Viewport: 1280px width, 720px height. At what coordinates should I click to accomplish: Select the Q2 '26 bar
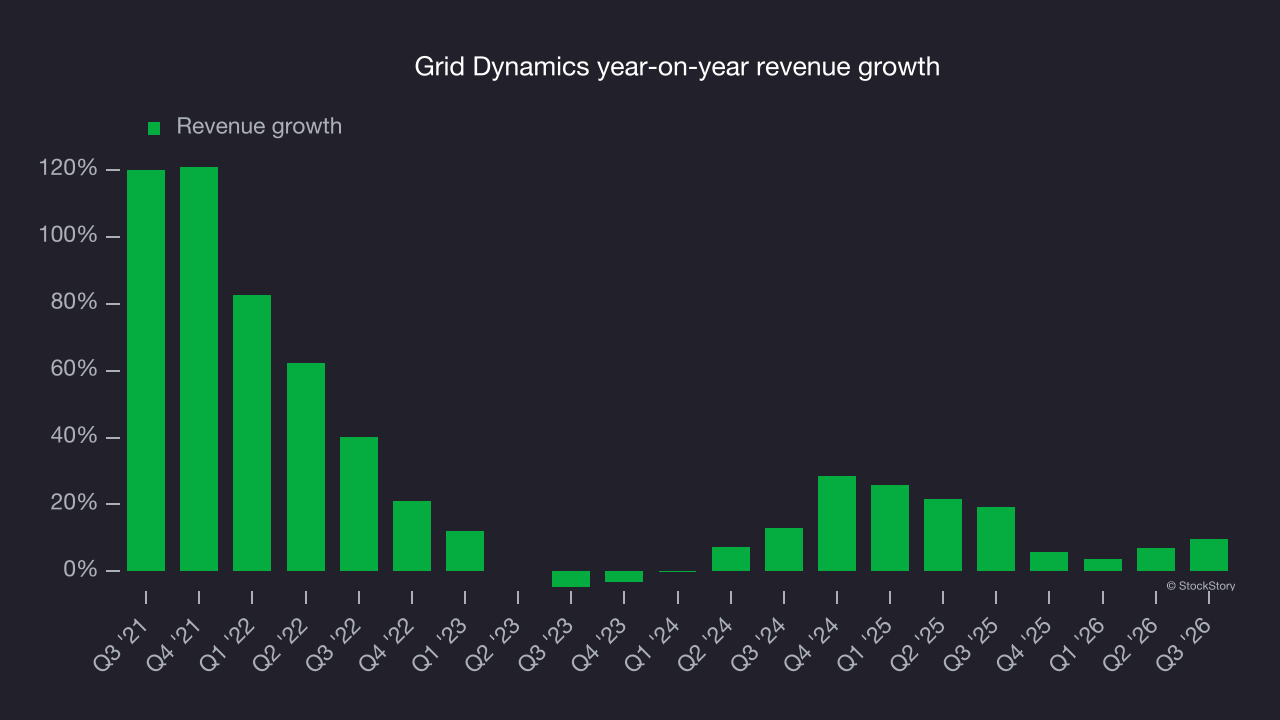(1156, 560)
